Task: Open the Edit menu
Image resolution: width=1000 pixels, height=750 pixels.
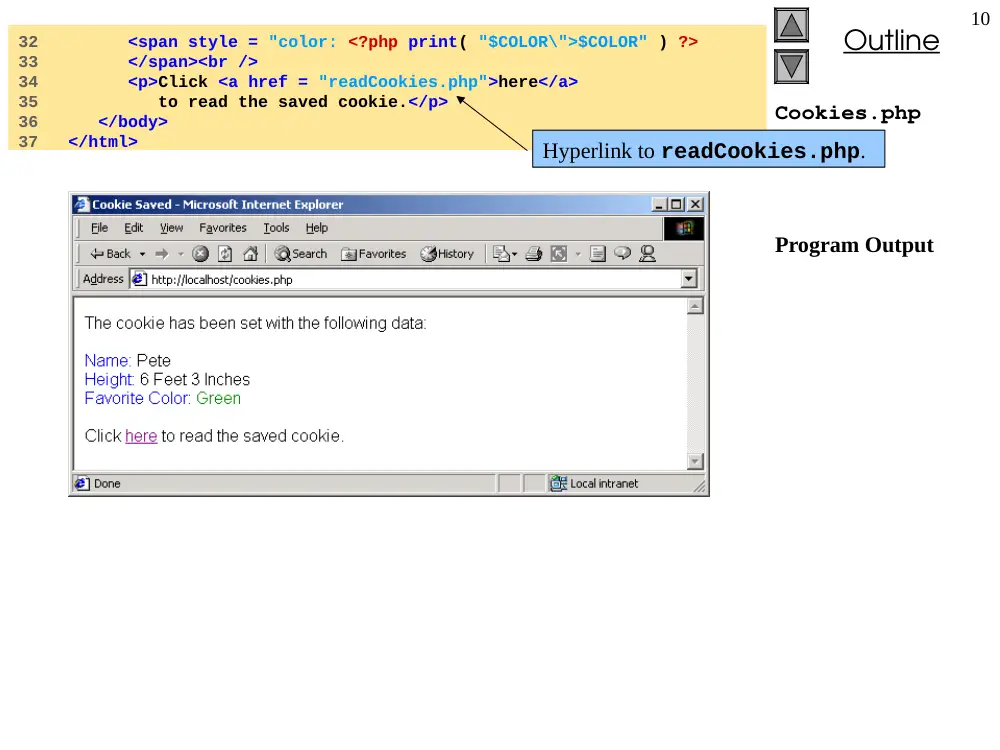Action: [133, 228]
